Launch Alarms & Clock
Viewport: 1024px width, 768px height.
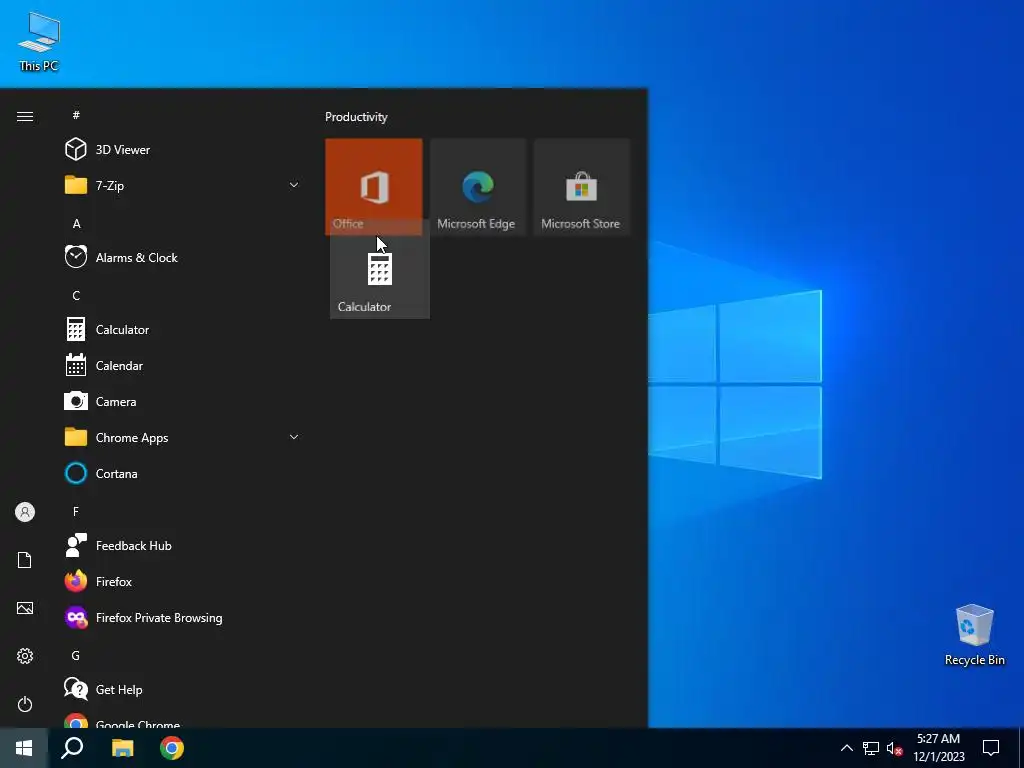click(x=182, y=257)
